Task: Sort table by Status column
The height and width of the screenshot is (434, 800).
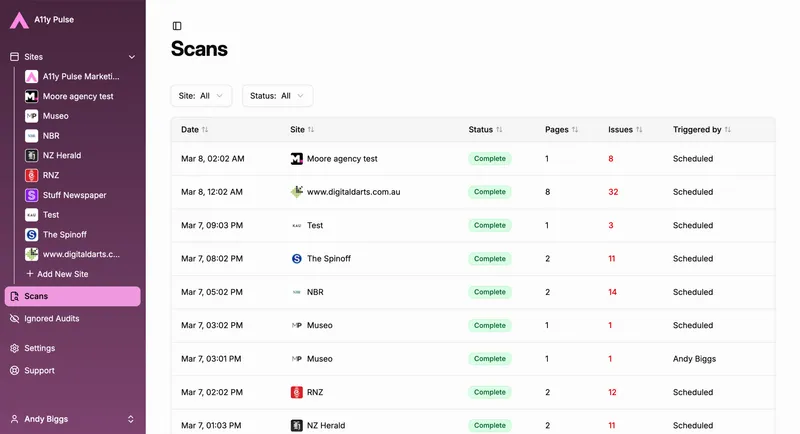Action: point(485,130)
